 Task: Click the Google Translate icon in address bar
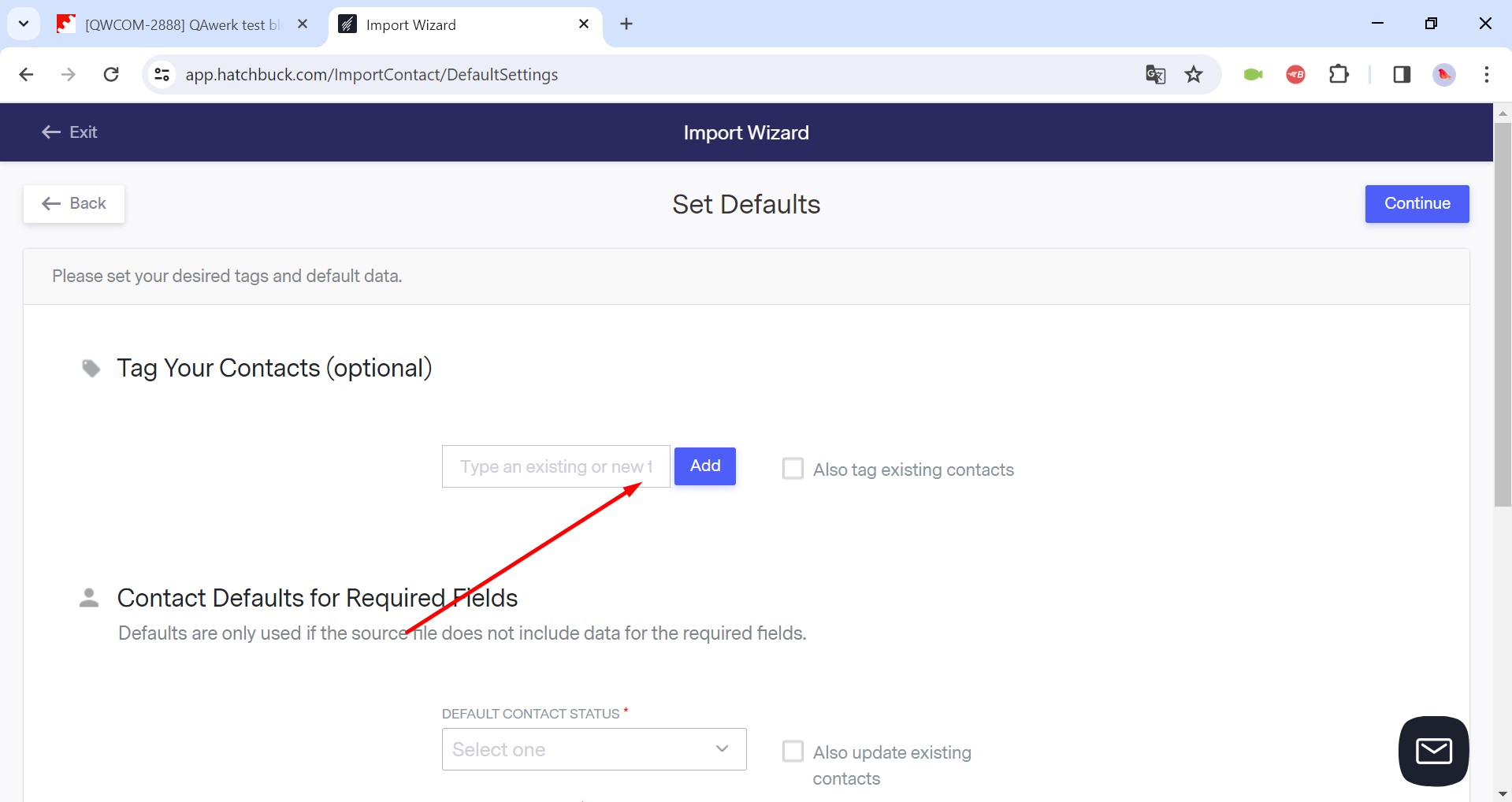click(1155, 75)
